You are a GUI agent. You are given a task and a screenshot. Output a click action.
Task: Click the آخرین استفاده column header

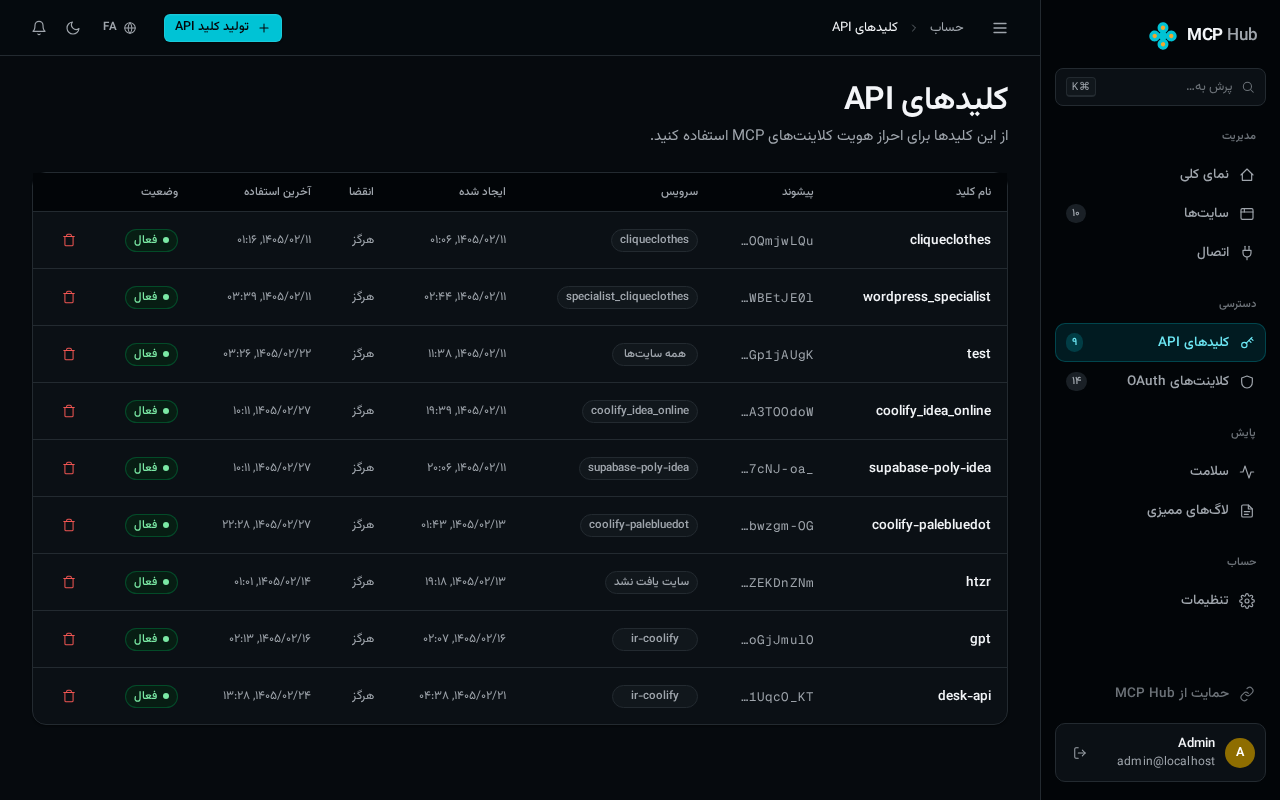point(277,192)
